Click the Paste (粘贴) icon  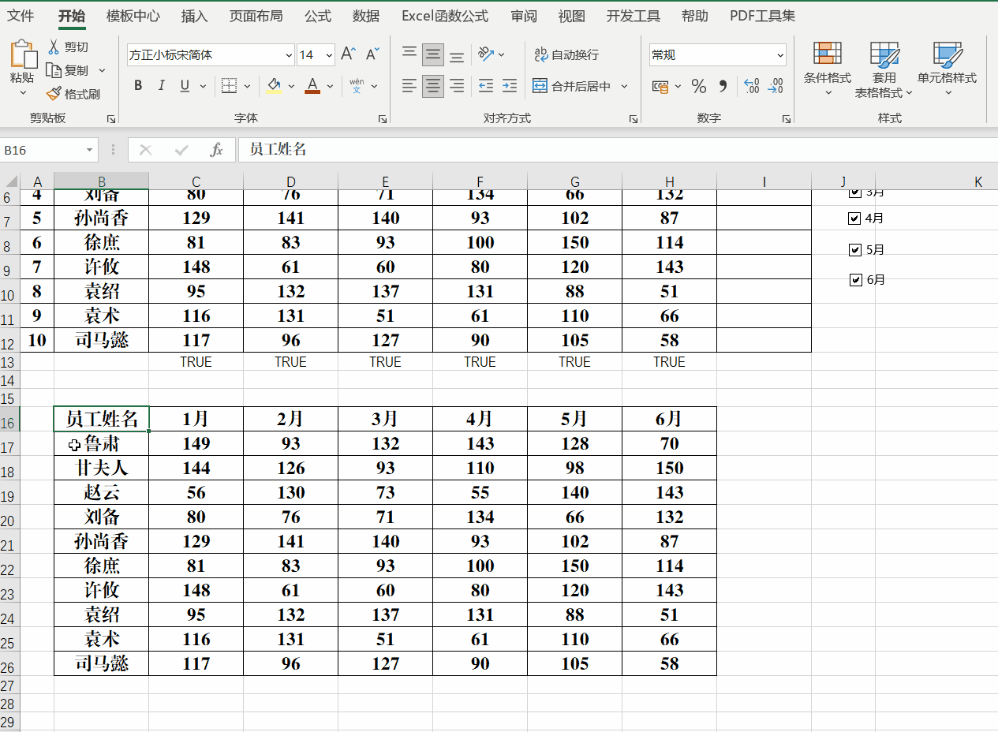tap(23, 55)
